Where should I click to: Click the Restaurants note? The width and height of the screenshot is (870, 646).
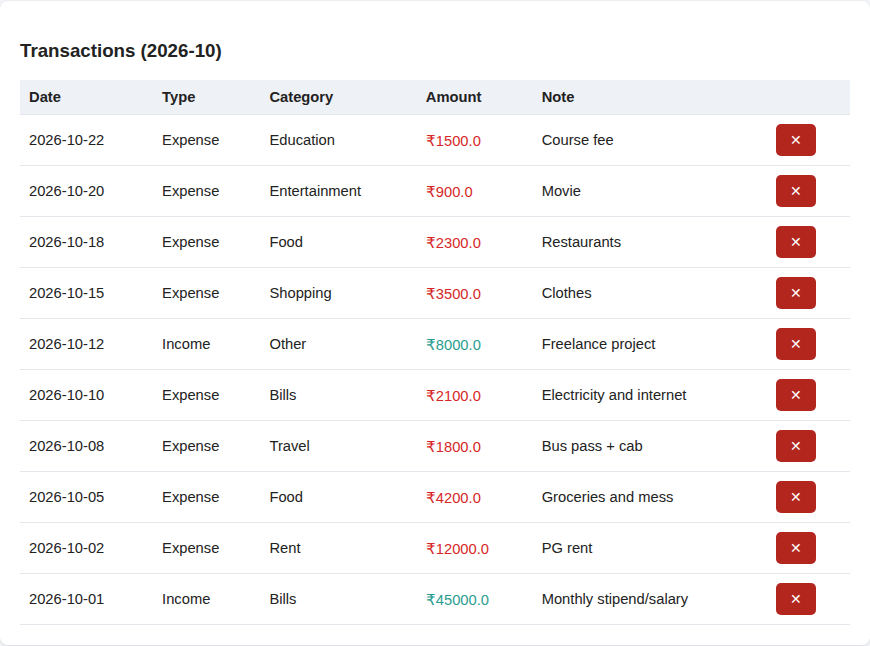[581, 242]
